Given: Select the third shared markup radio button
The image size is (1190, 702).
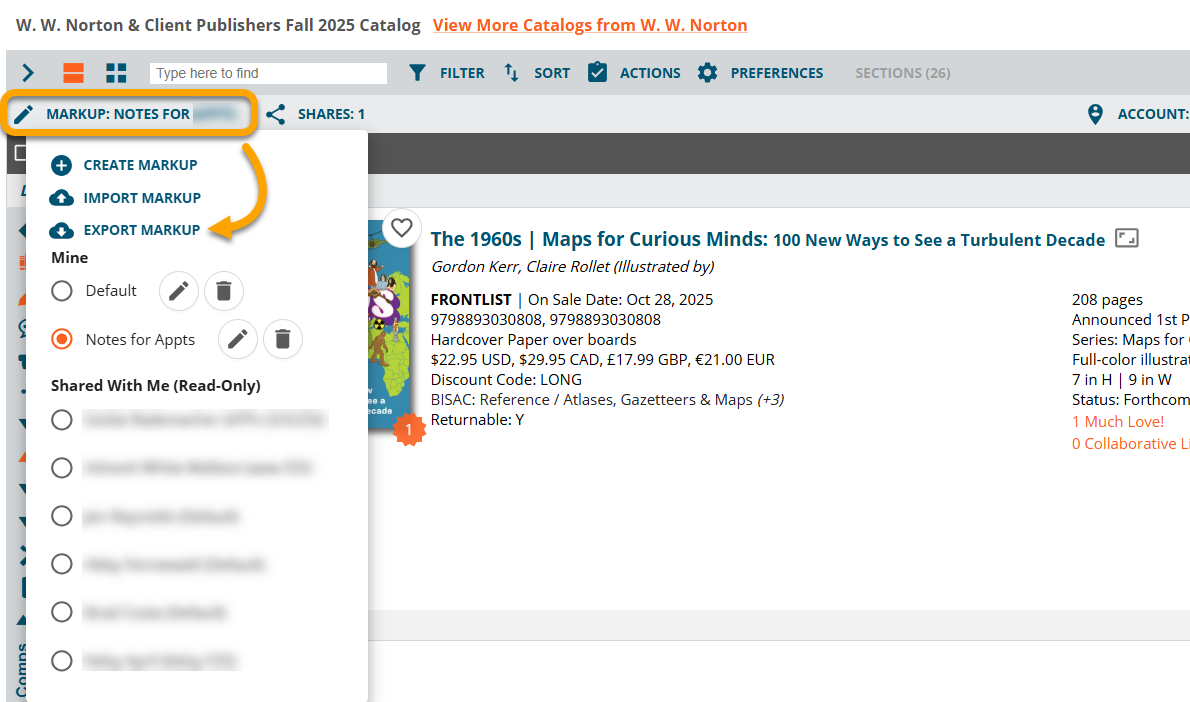Looking at the screenshot, I should click(62, 516).
